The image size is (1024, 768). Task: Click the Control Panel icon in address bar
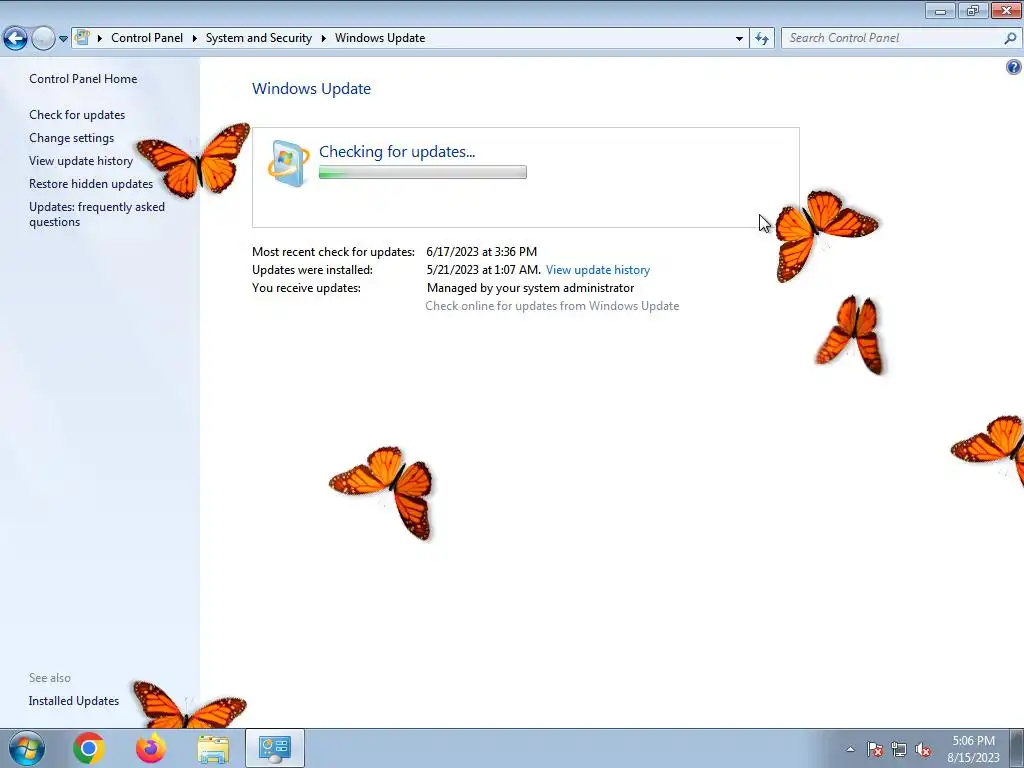(x=82, y=38)
